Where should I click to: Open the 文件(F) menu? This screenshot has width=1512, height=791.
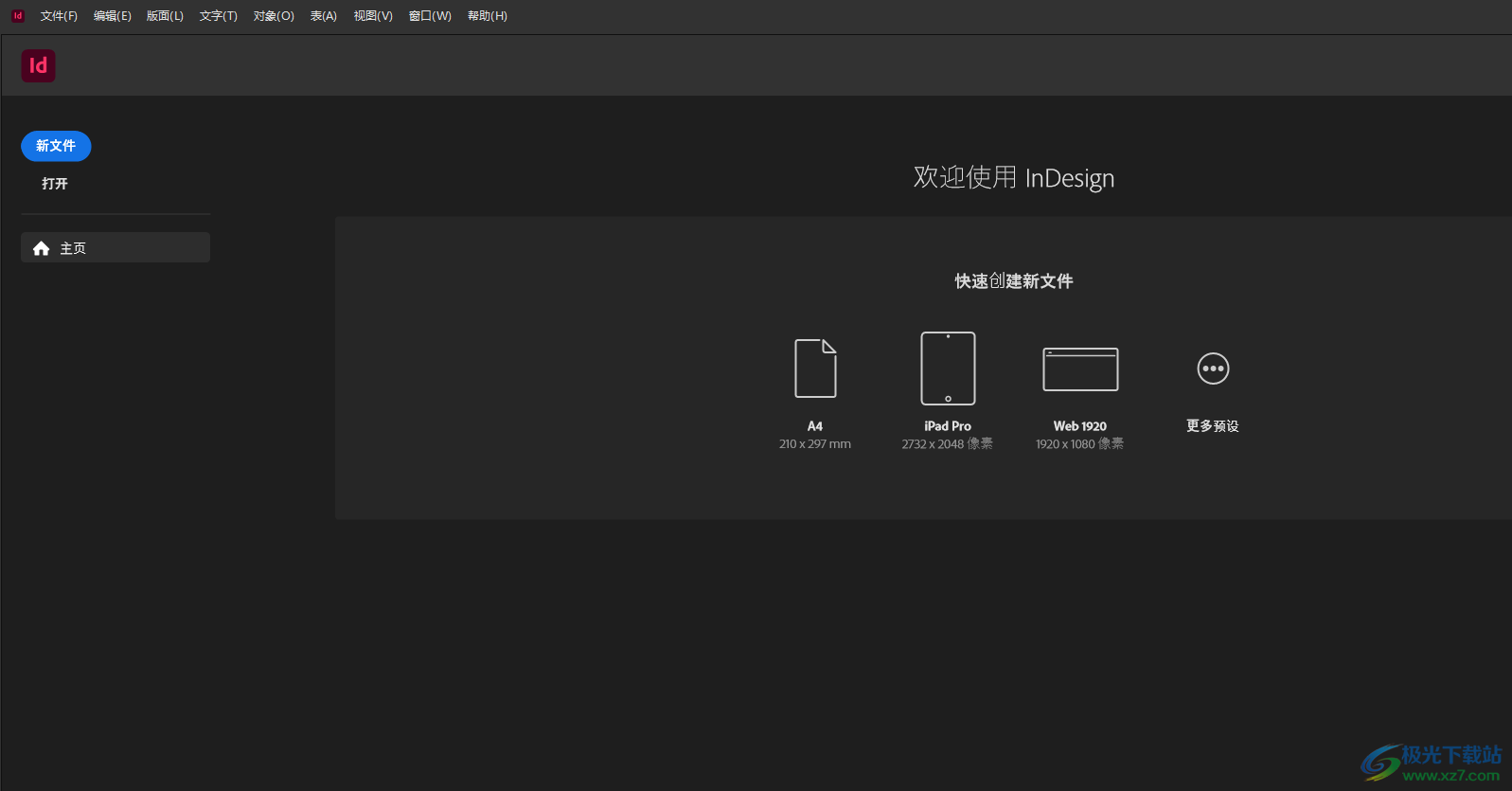tap(59, 16)
